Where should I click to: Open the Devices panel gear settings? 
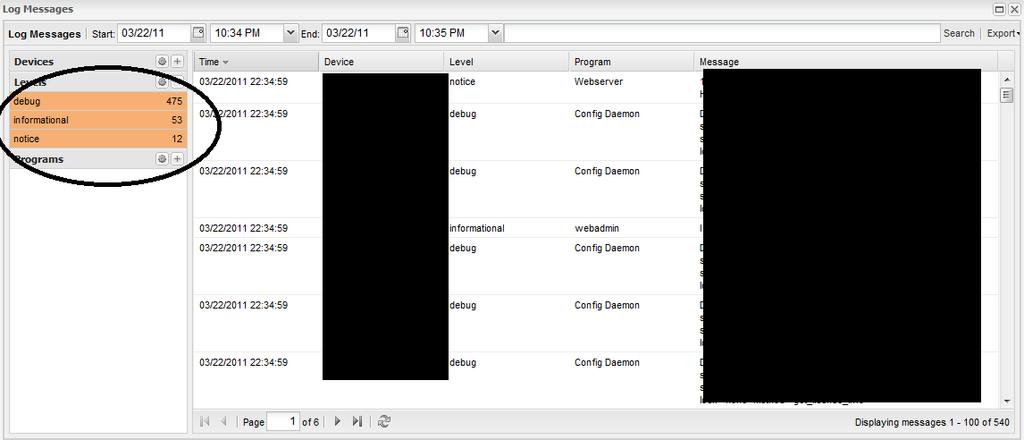(x=162, y=61)
